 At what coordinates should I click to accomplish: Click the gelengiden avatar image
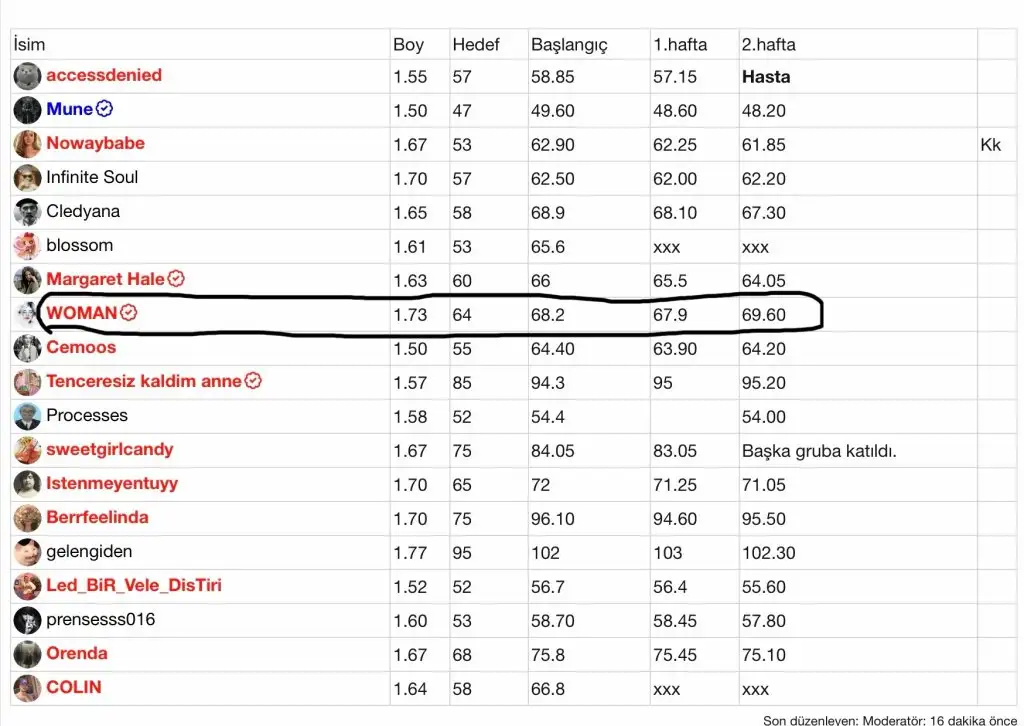(x=27, y=552)
